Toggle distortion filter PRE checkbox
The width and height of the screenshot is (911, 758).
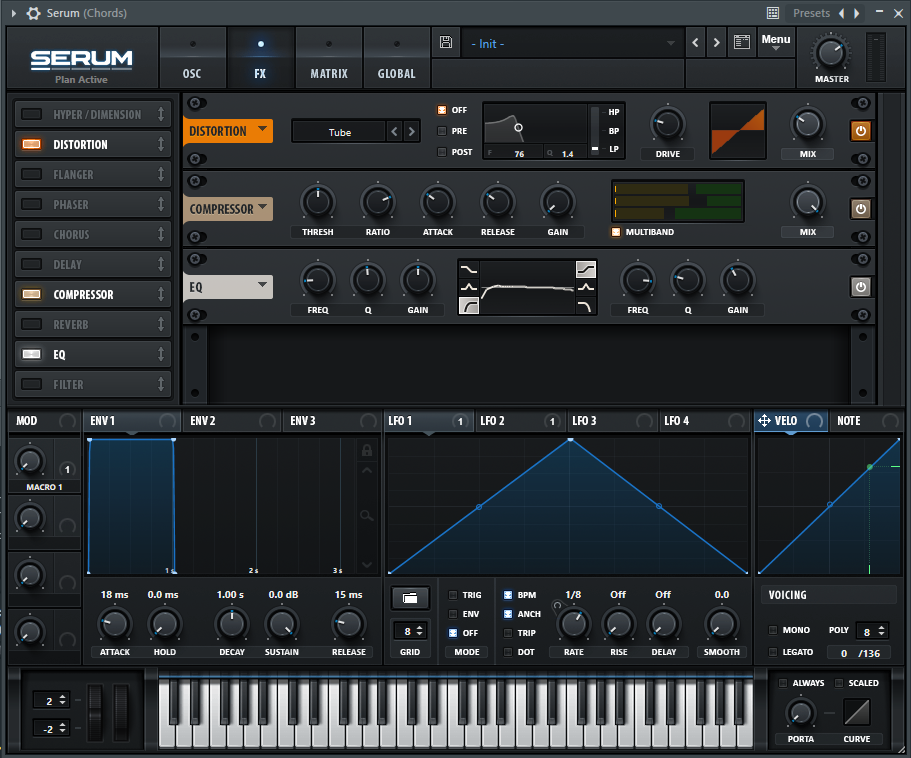tap(442, 131)
